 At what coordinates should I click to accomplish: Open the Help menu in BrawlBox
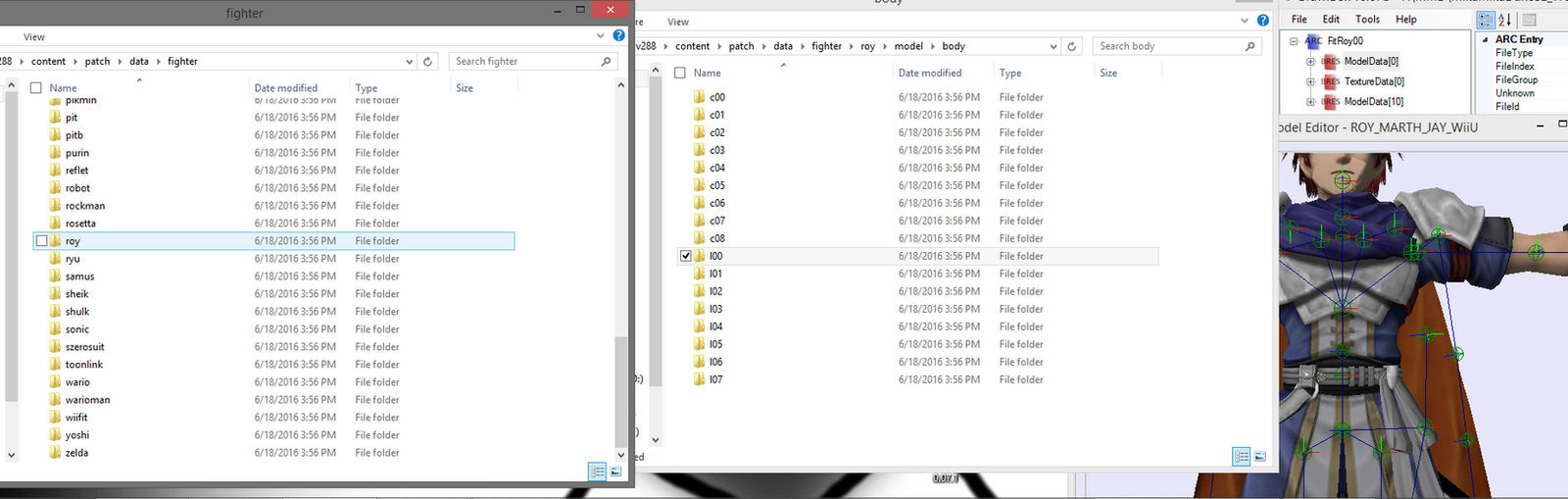click(1406, 20)
